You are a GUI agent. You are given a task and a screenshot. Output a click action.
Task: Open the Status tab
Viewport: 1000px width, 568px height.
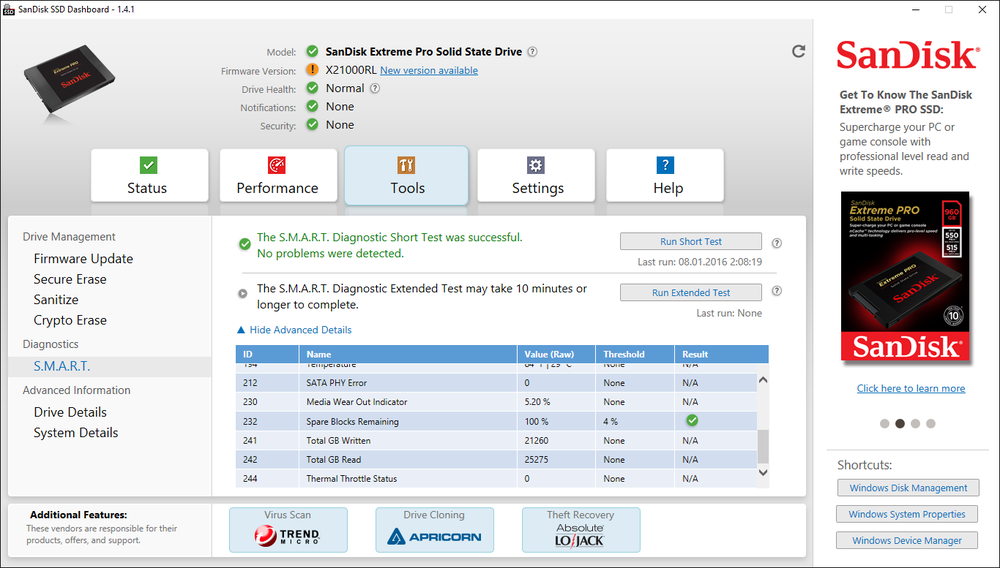pos(149,175)
